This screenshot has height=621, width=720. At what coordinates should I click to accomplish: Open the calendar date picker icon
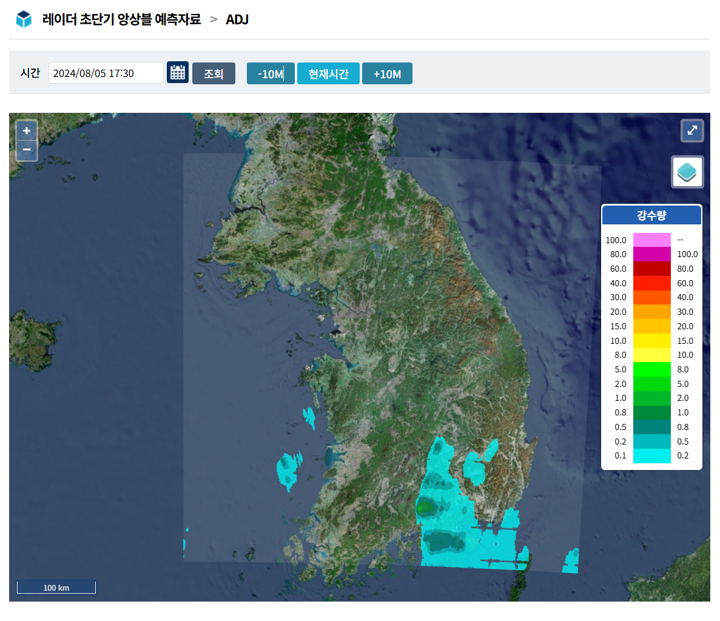pos(178,73)
